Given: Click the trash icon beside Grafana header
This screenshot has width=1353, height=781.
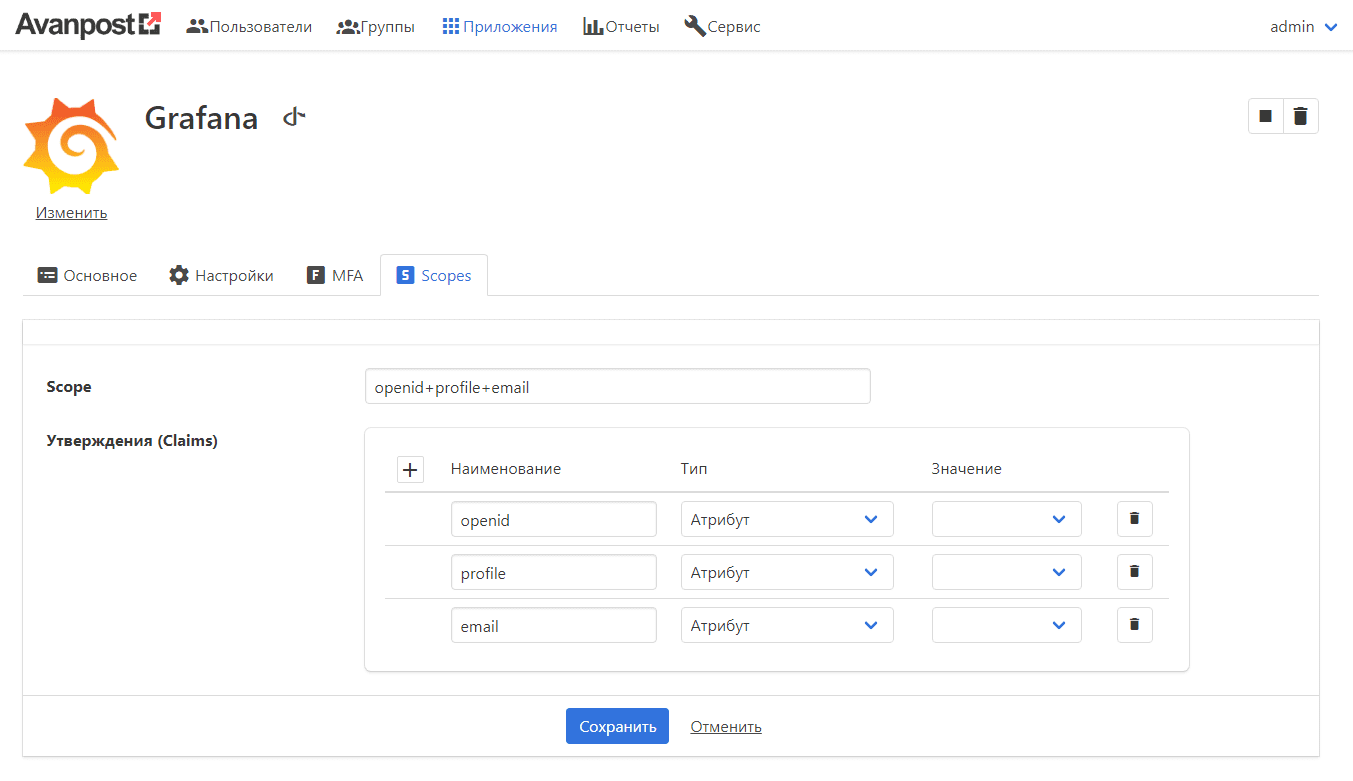Looking at the screenshot, I should pos(1300,116).
